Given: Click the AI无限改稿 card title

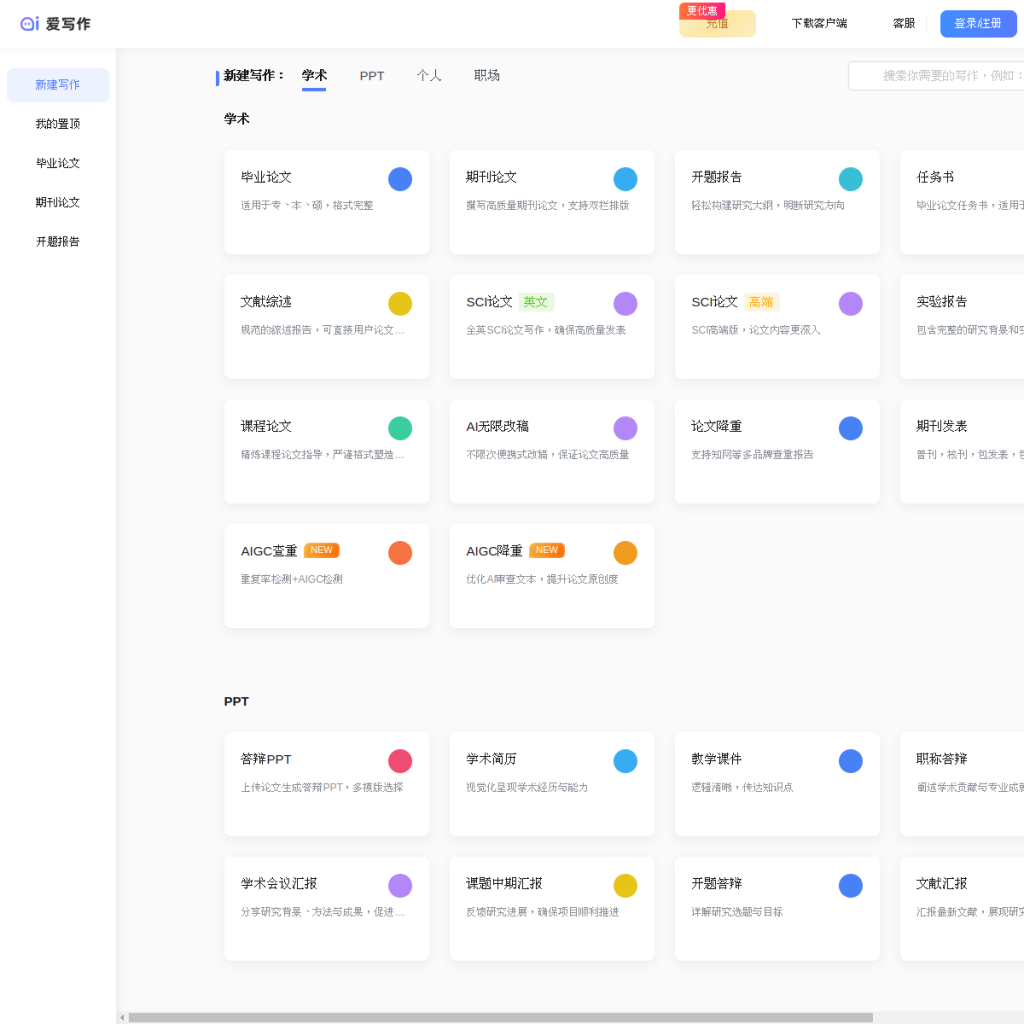Looking at the screenshot, I should point(497,426).
